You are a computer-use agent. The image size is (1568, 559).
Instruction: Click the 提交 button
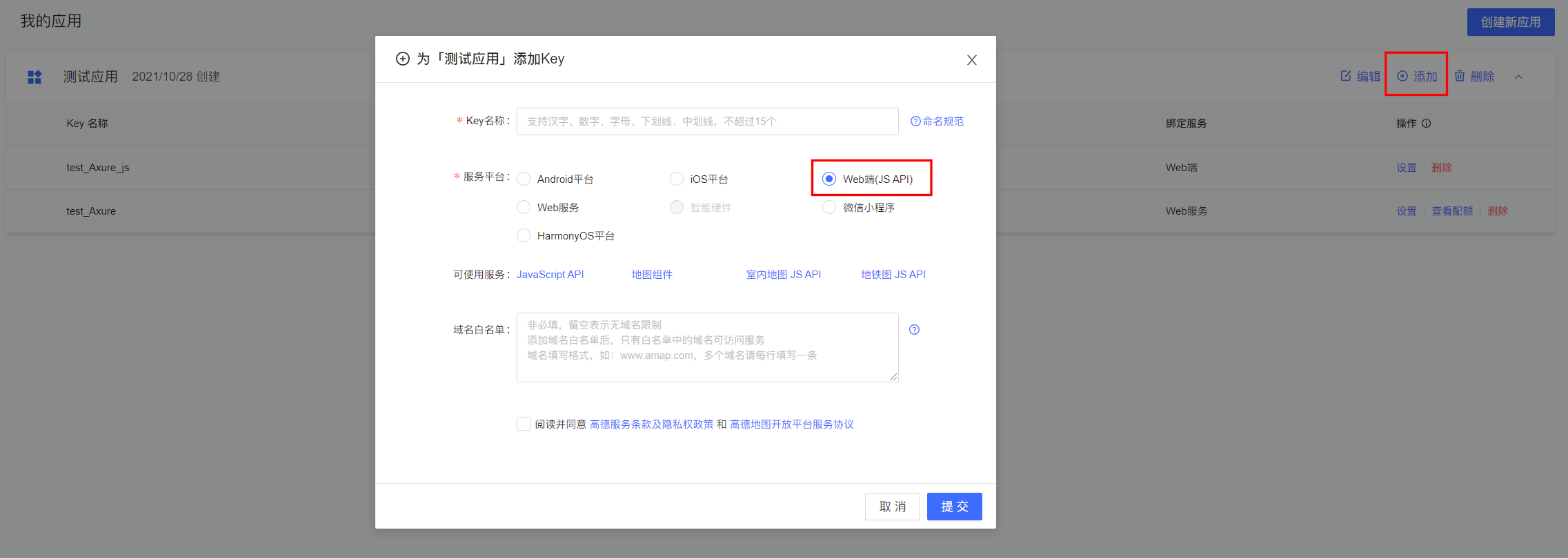955,507
